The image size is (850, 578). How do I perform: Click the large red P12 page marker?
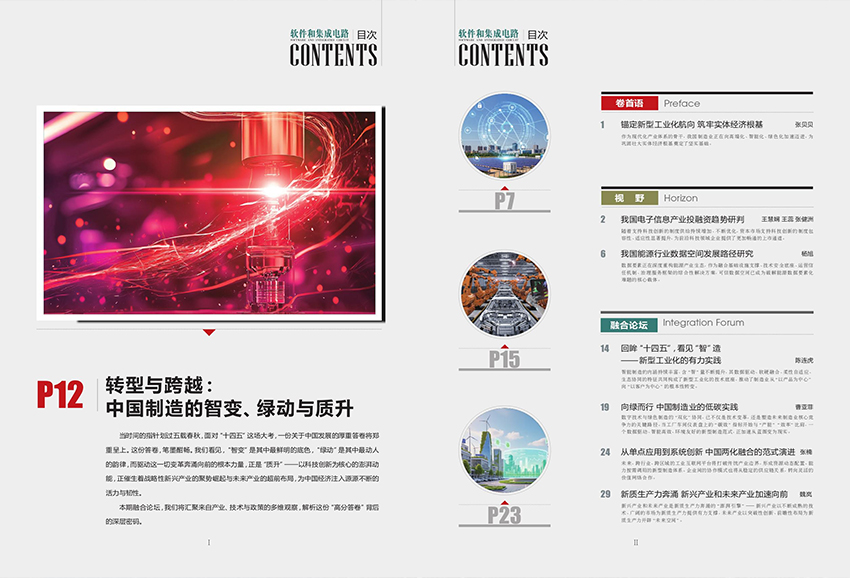(60, 395)
